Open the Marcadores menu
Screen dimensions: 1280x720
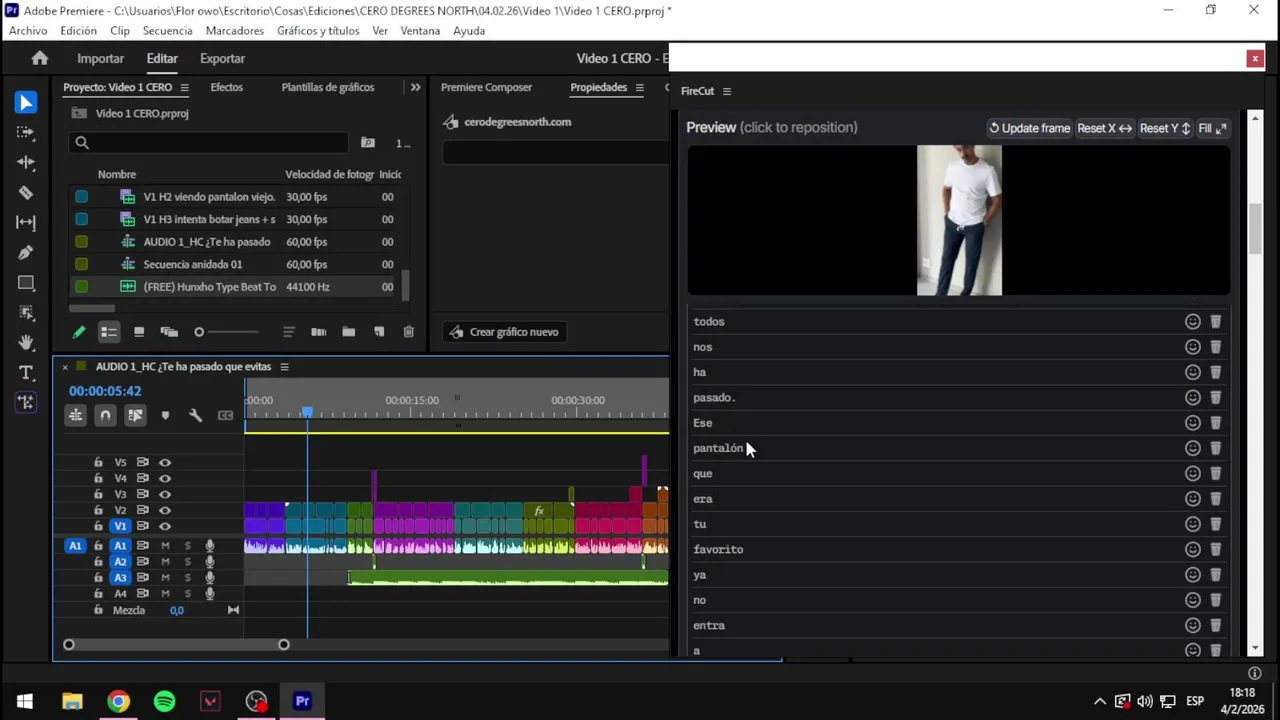pyautogui.click(x=235, y=31)
